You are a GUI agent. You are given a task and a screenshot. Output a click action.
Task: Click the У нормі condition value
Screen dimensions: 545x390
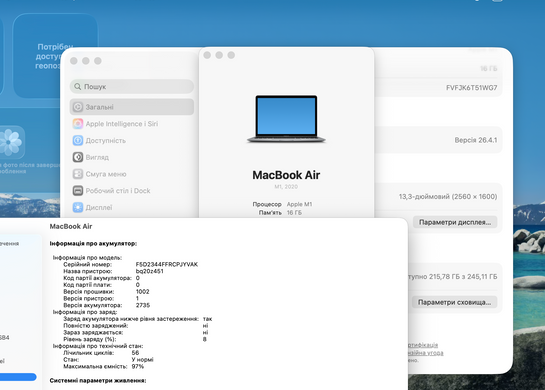pos(143,359)
